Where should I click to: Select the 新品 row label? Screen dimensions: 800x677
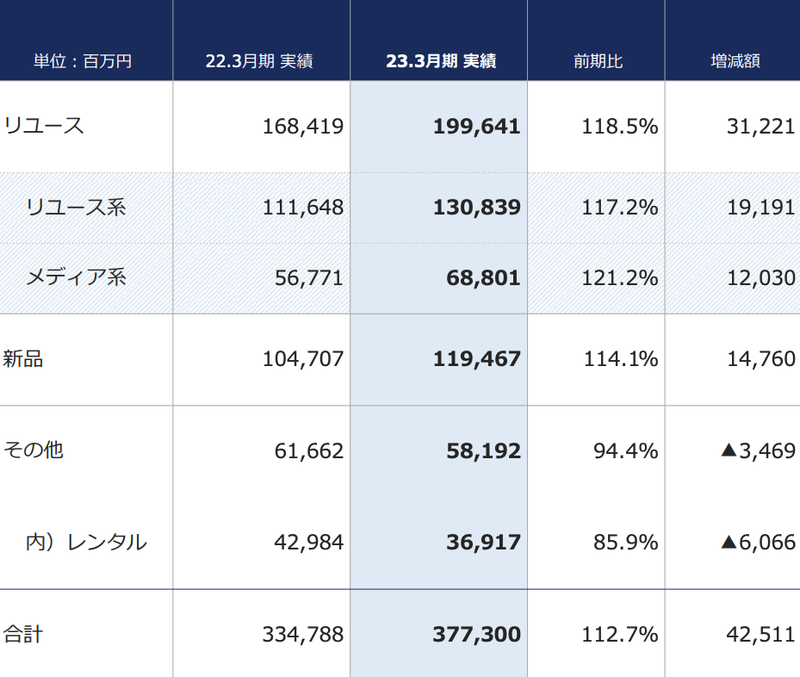[x=23, y=359]
